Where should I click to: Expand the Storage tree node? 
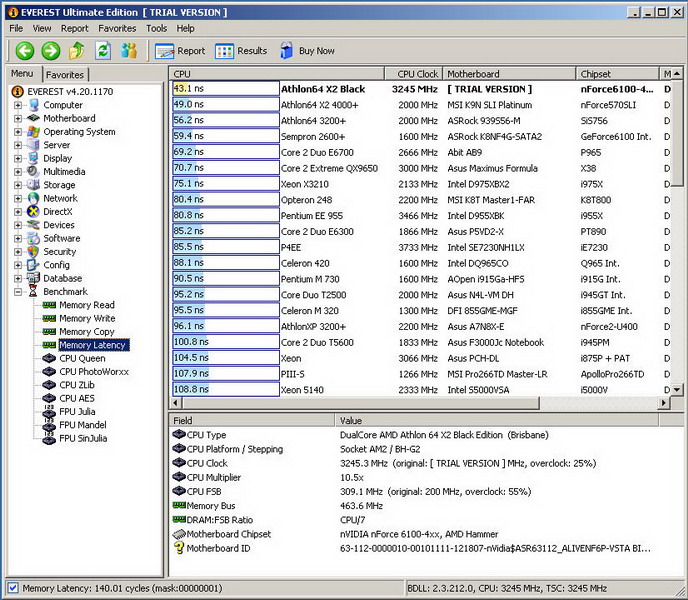coord(18,185)
